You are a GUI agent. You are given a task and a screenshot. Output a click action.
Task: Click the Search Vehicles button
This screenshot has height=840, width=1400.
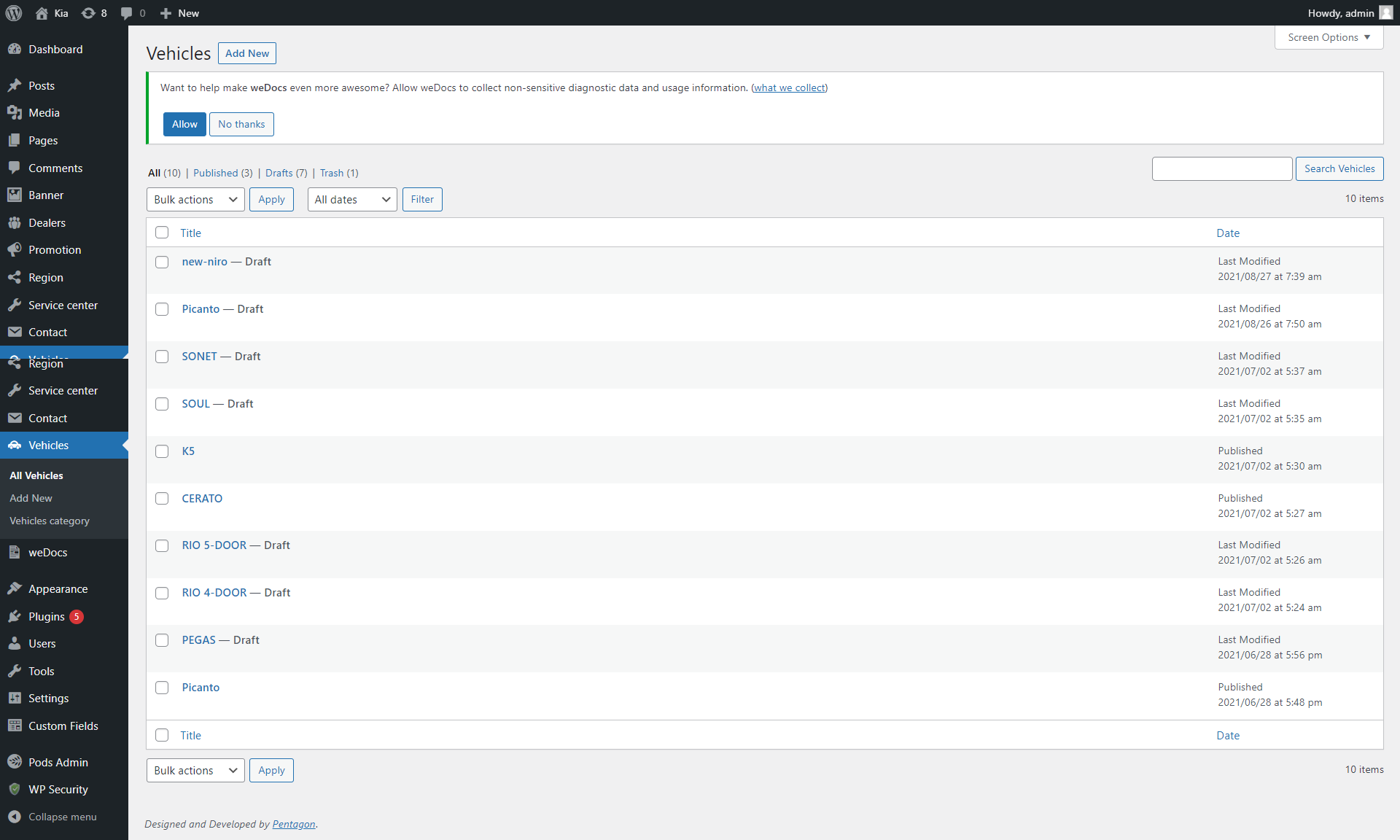point(1339,168)
